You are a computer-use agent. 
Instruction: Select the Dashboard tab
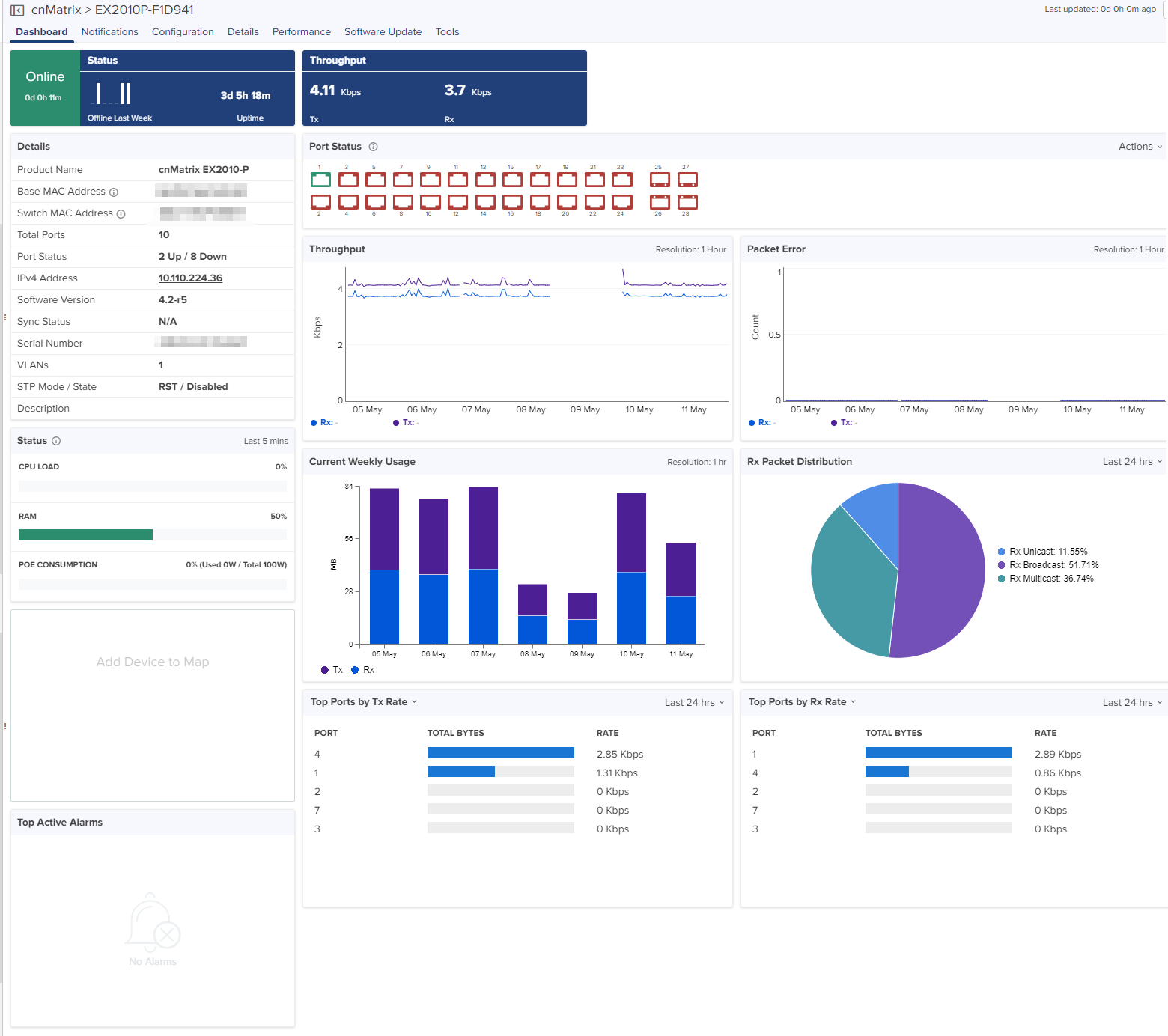42,31
